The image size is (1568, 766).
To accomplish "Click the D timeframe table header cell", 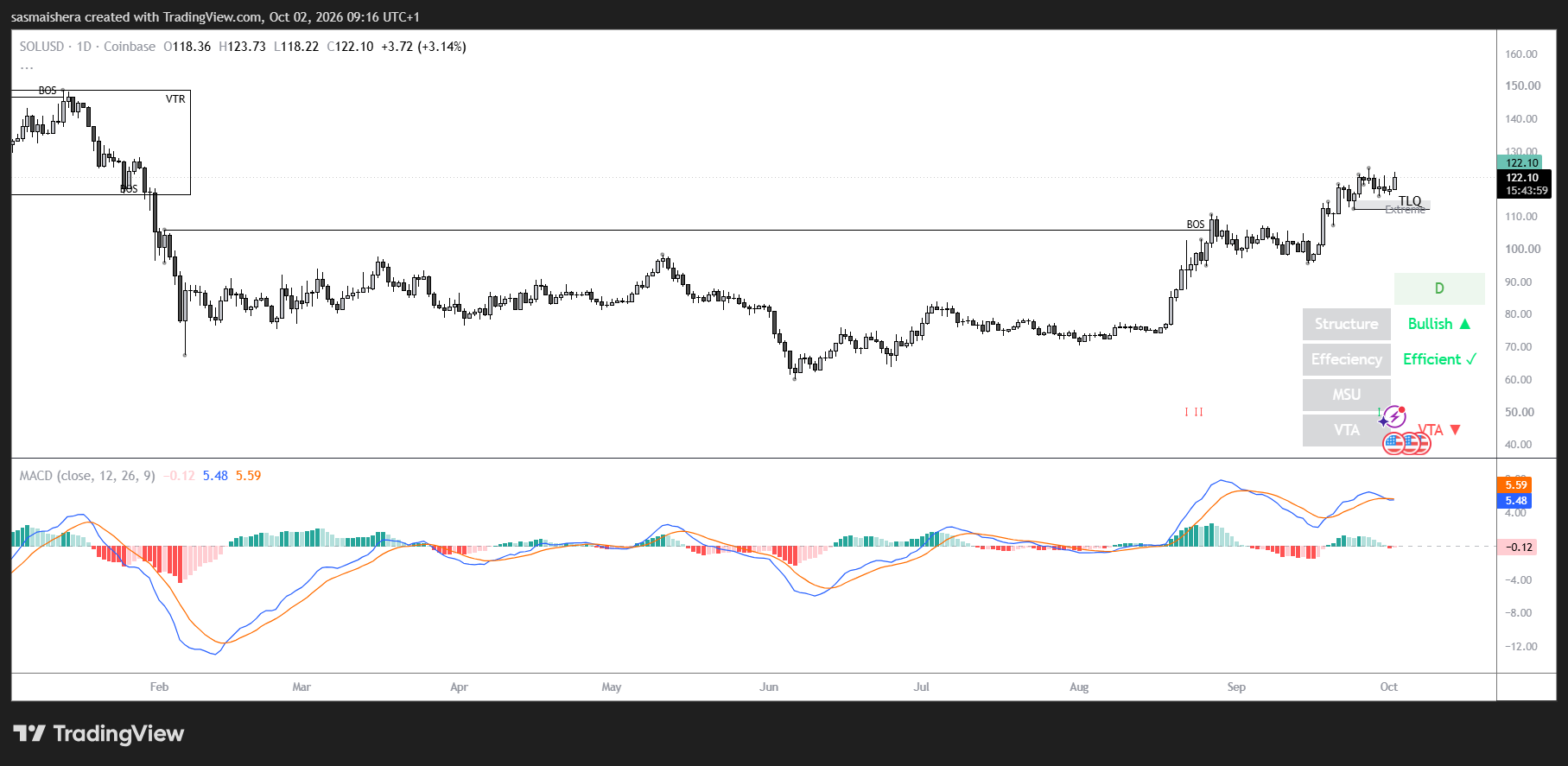I will pos(1439,288).
